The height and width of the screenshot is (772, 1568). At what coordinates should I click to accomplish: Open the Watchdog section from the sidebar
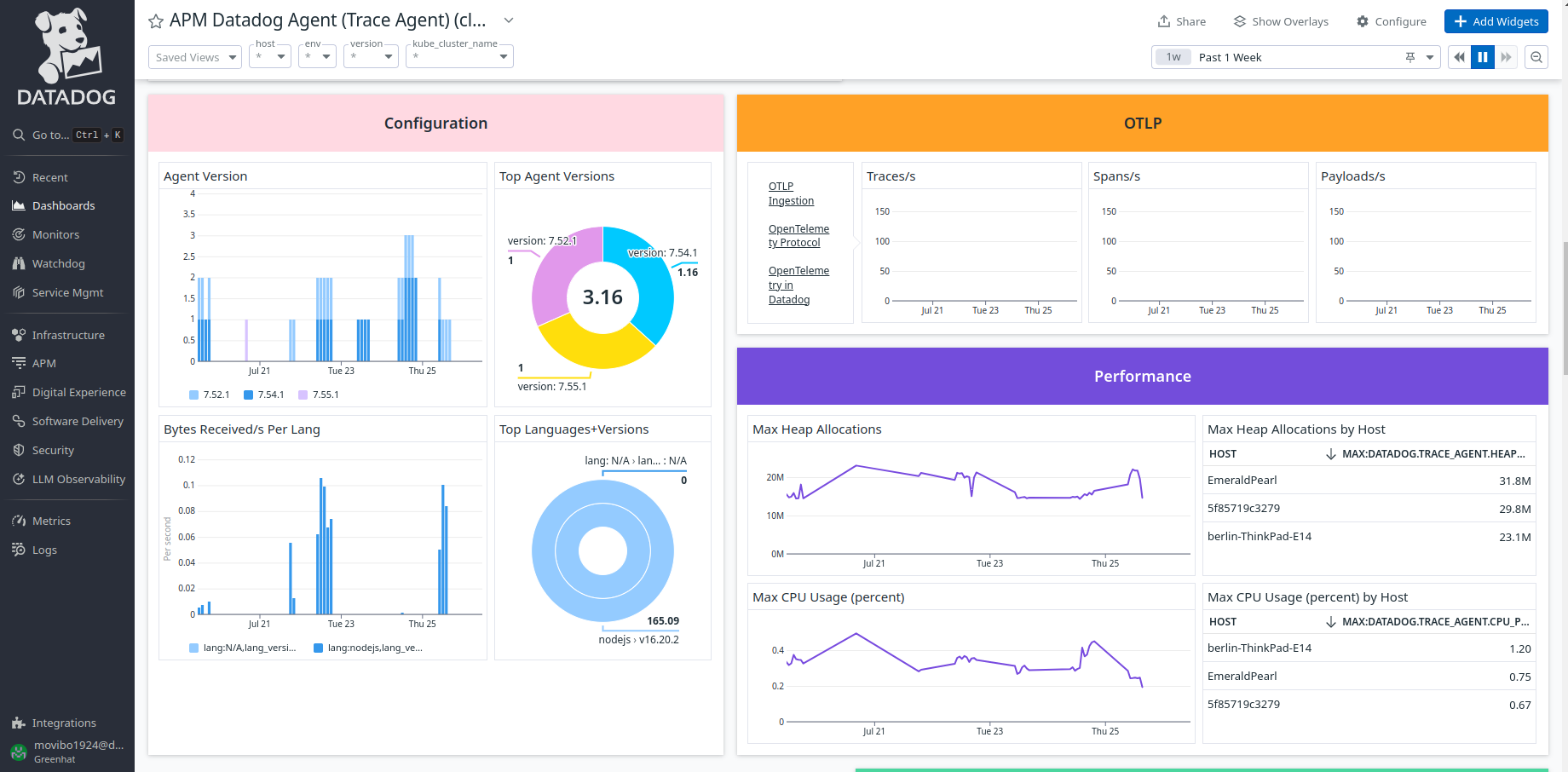(59, 263)
